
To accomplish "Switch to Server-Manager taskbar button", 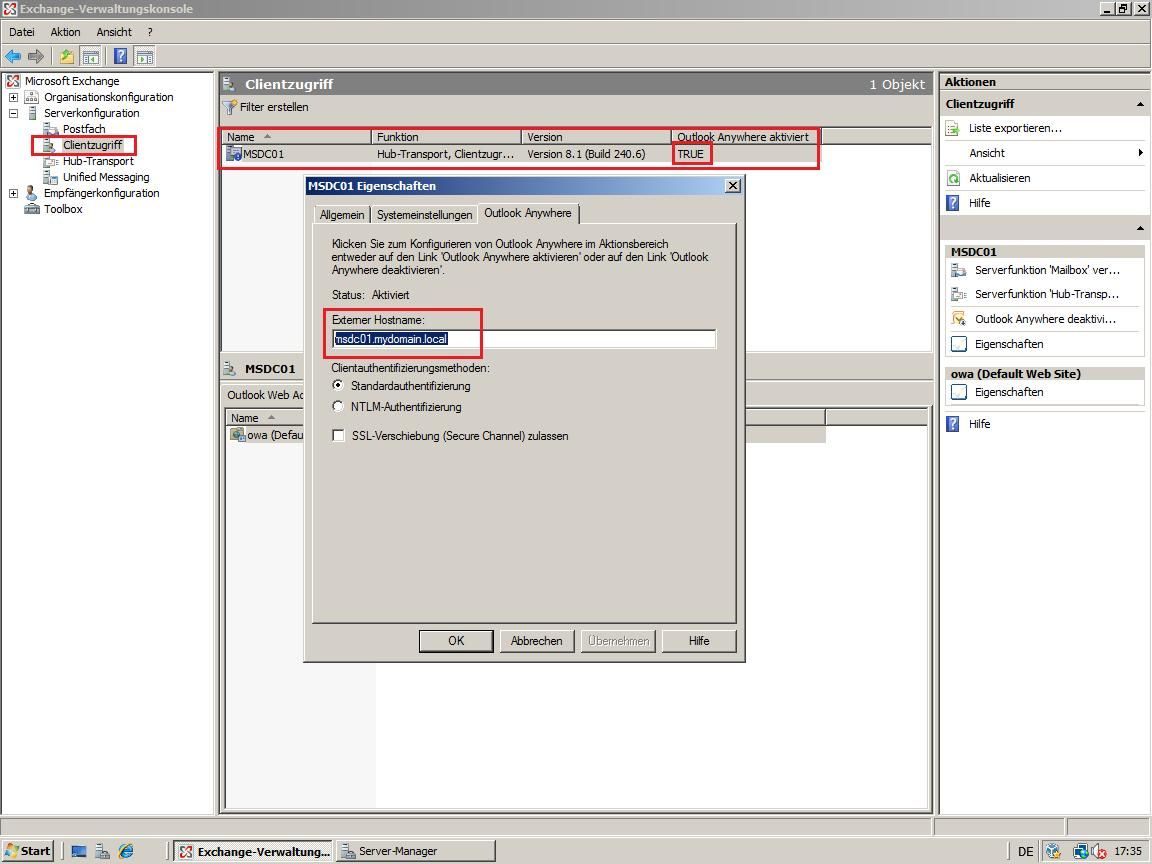I will [x=416, y=852].
